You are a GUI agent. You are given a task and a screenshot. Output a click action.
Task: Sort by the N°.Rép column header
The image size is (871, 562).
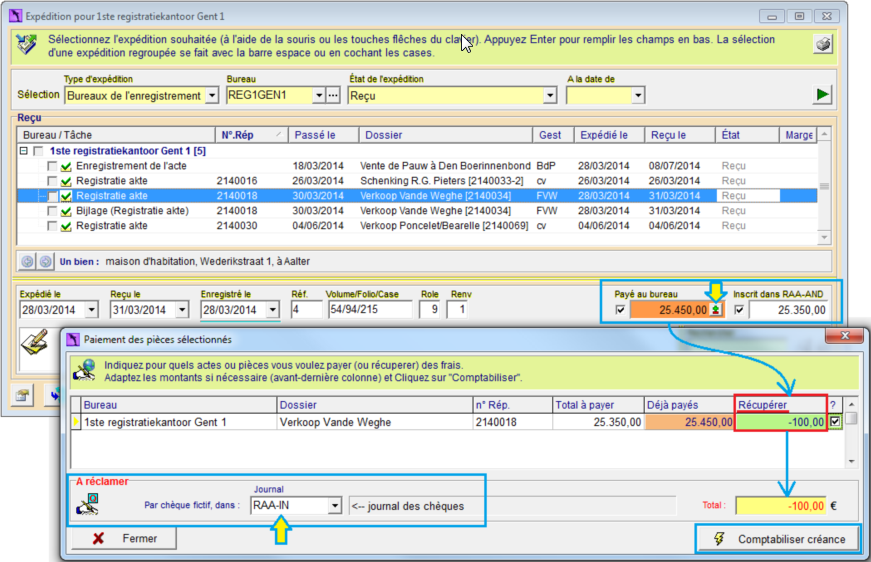click(252, 135)
